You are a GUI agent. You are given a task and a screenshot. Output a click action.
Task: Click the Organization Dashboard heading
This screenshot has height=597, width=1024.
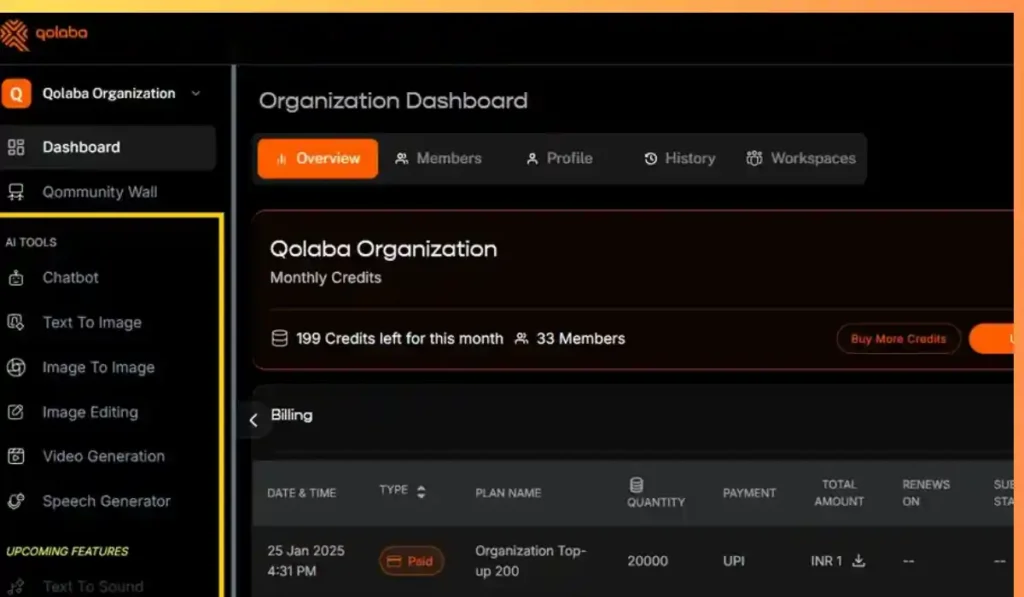(393, 101)
